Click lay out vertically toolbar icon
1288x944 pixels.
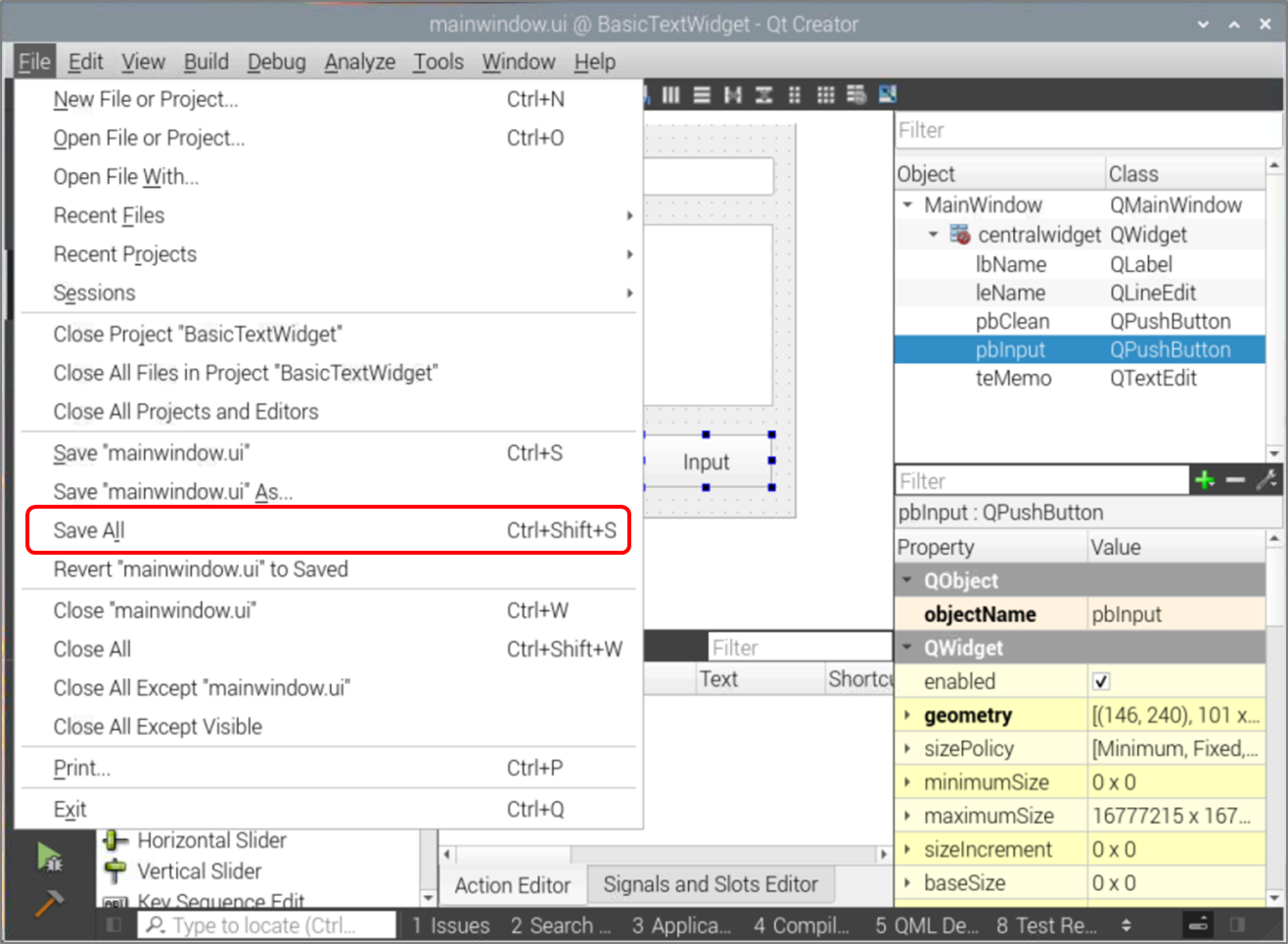click(x=702, y=95)
